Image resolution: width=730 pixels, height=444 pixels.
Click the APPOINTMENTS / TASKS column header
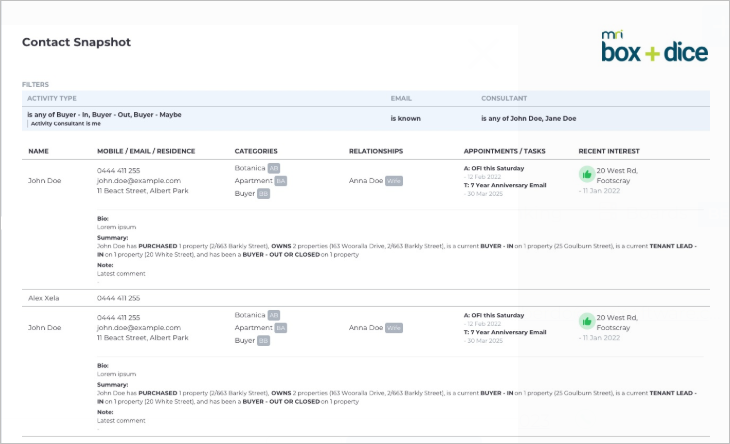point(504,151)
